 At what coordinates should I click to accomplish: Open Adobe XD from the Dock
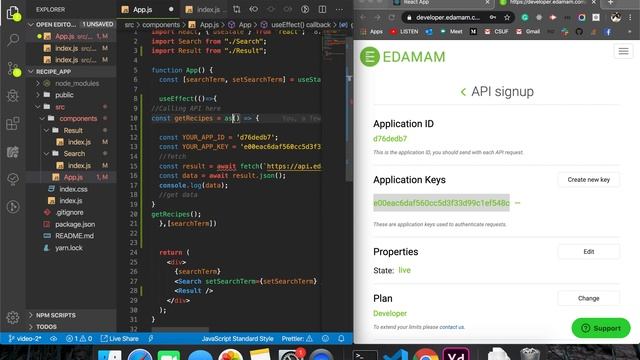(456, 354)
